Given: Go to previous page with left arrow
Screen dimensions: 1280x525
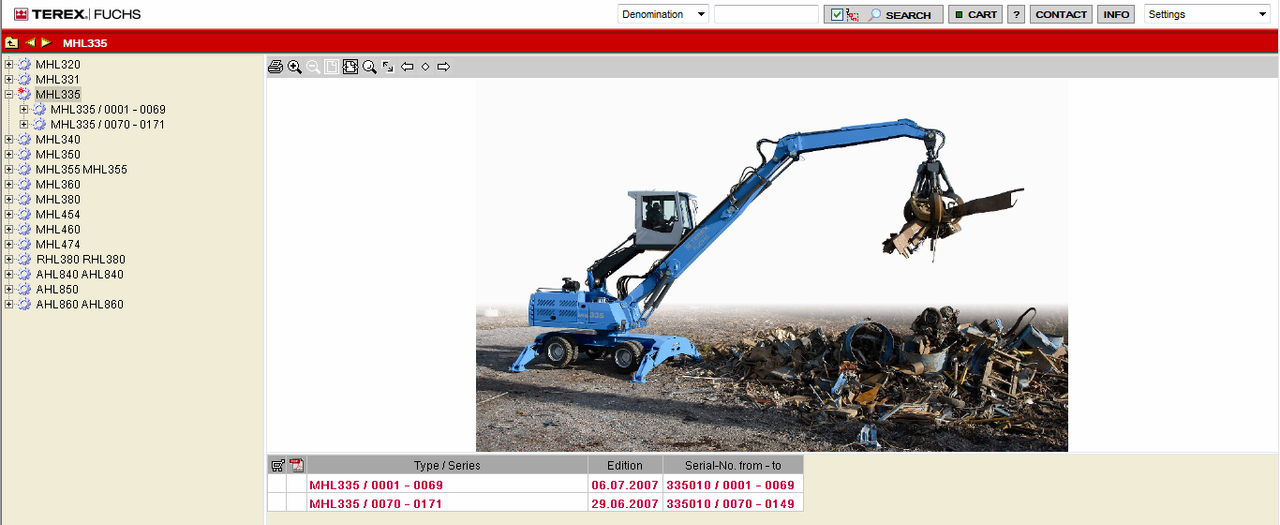Looking at the screenshot, I should 407,67.
